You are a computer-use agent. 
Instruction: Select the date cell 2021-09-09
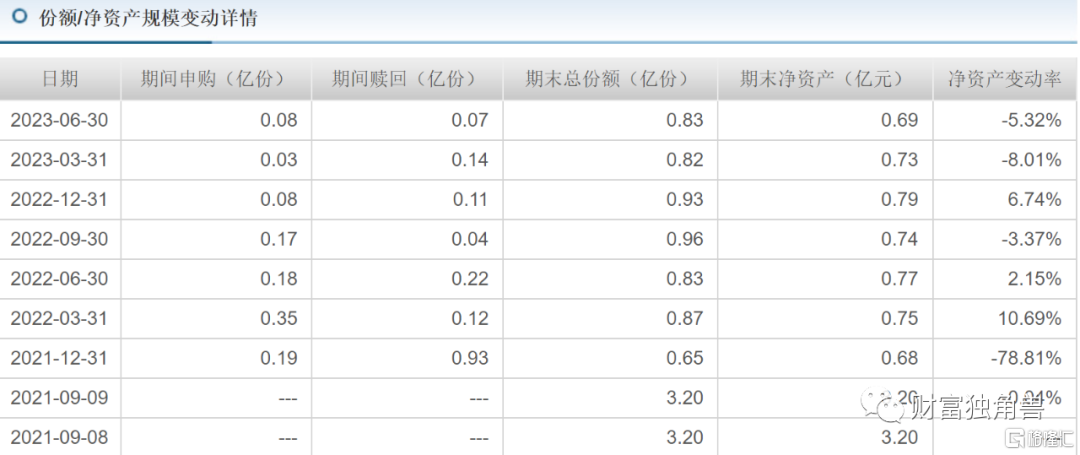coord(60,398)
